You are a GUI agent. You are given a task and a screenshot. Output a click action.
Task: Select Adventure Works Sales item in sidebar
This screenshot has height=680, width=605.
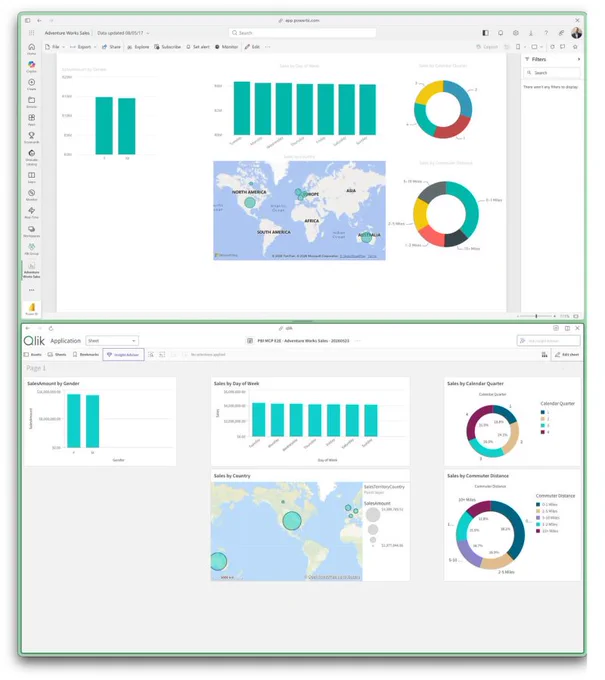pyautogui.click(x=32, y=270)
